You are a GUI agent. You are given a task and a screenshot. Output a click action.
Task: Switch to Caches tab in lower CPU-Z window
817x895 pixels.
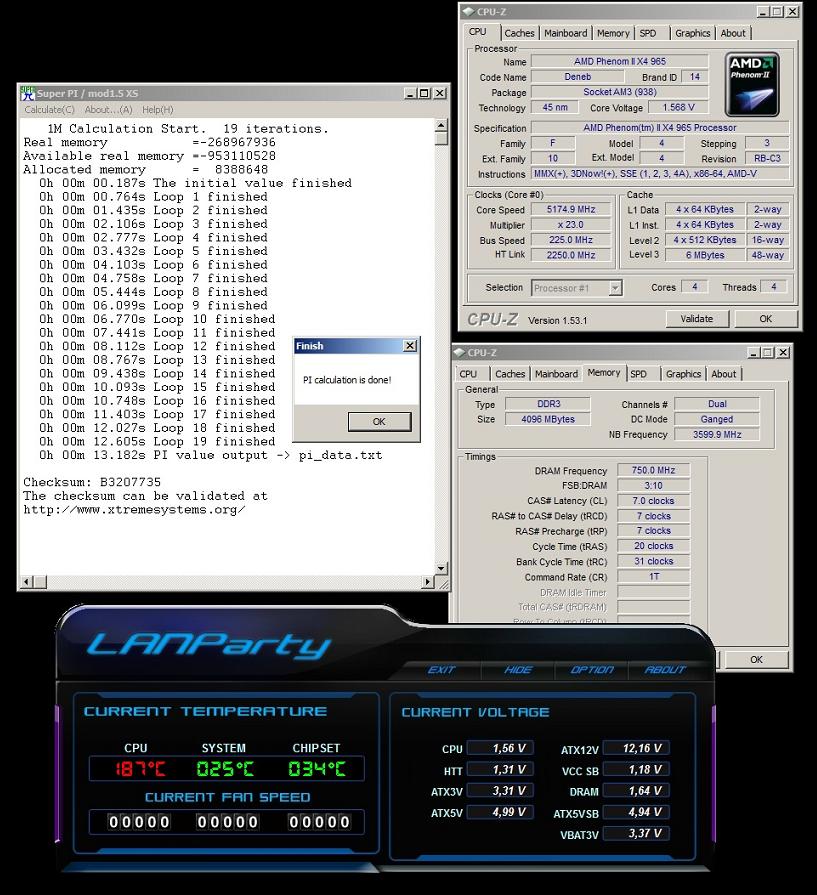(510, 374)
